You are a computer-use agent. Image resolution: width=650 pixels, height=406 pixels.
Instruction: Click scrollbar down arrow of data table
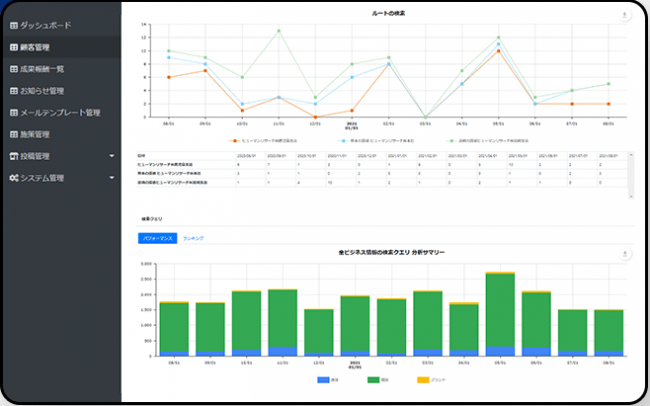pyautogui.click(x=631, y=197)
